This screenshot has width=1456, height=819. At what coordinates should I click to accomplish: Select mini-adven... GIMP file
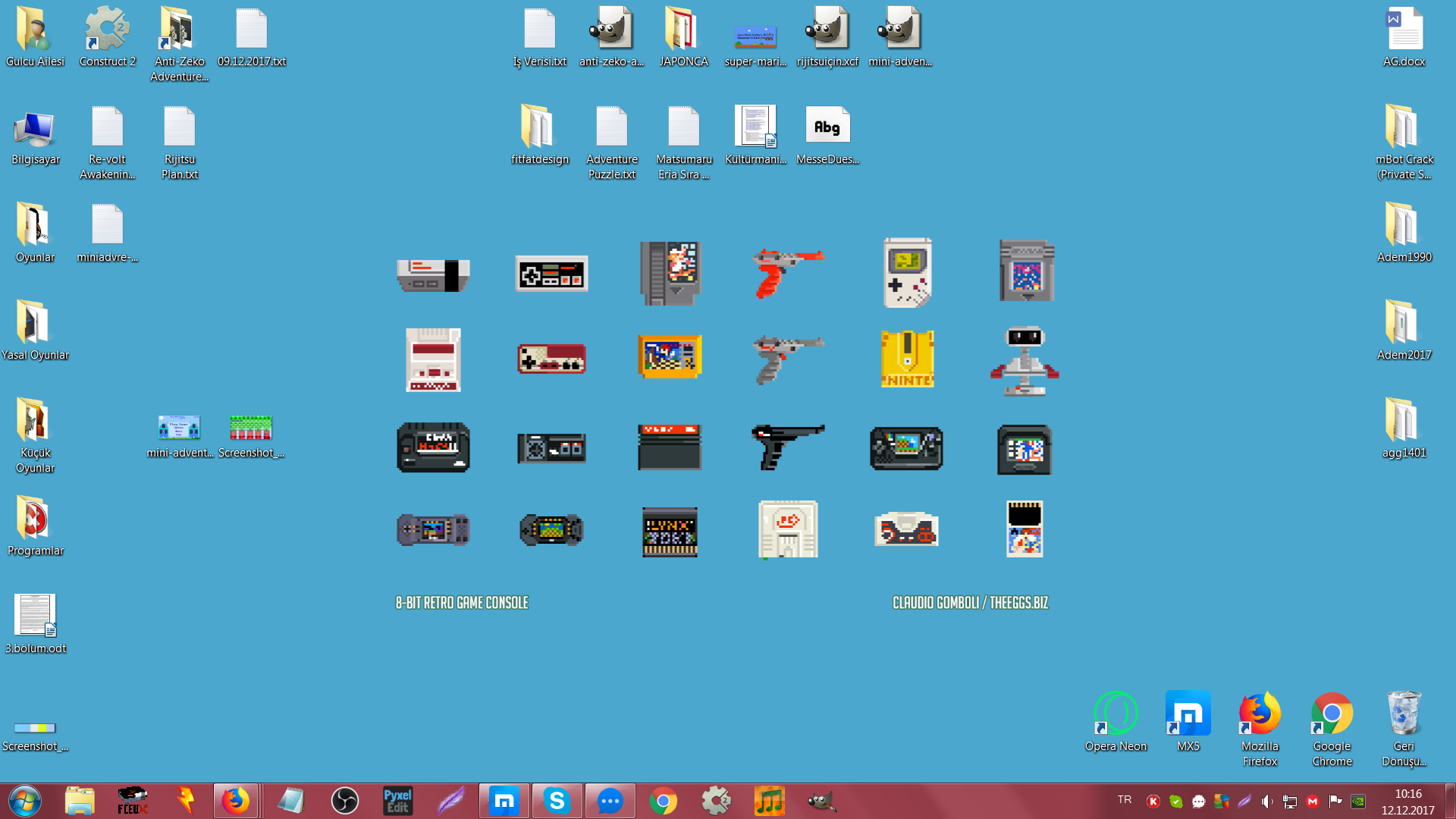[899, 38]
